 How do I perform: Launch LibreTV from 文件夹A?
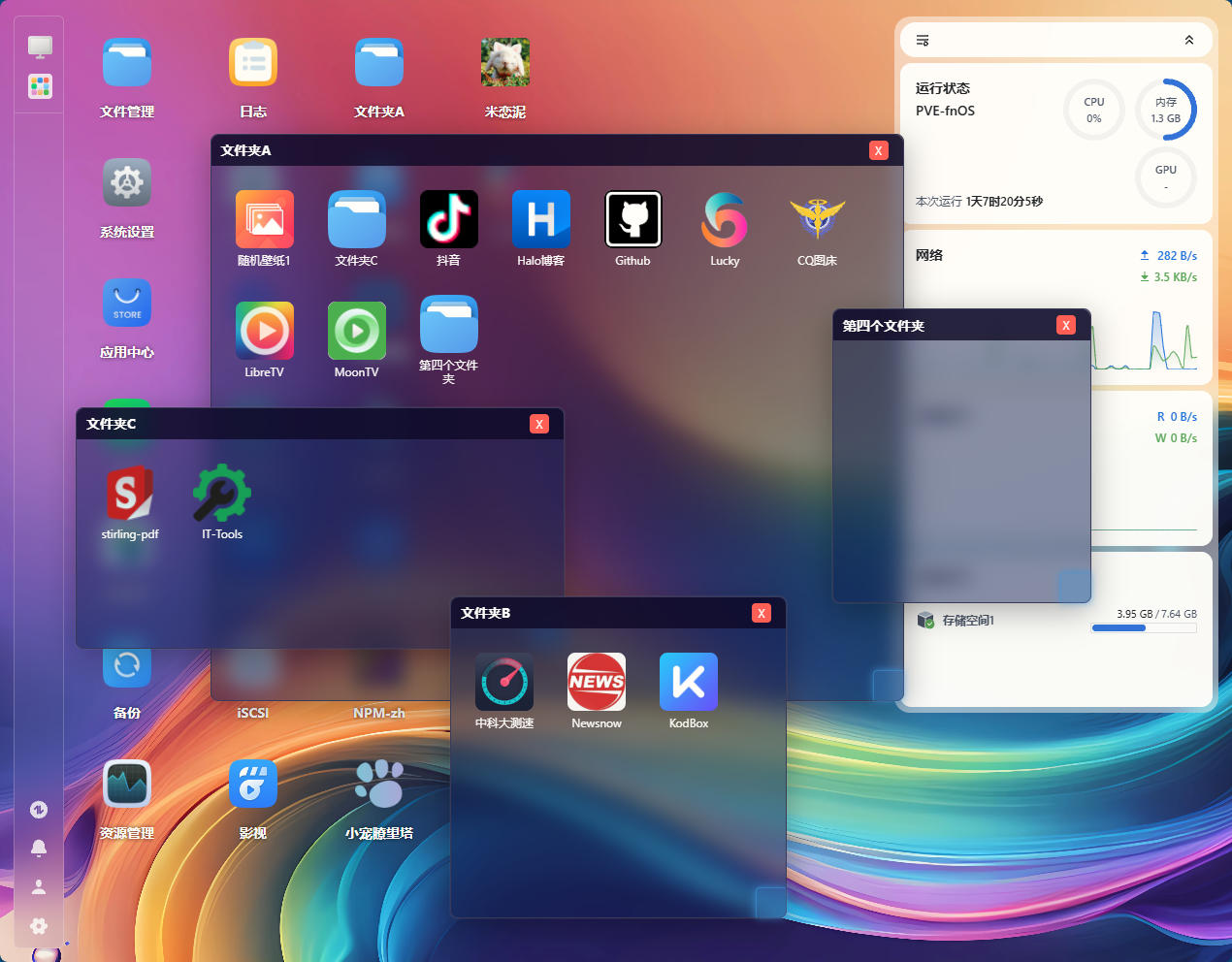[264, 331]
